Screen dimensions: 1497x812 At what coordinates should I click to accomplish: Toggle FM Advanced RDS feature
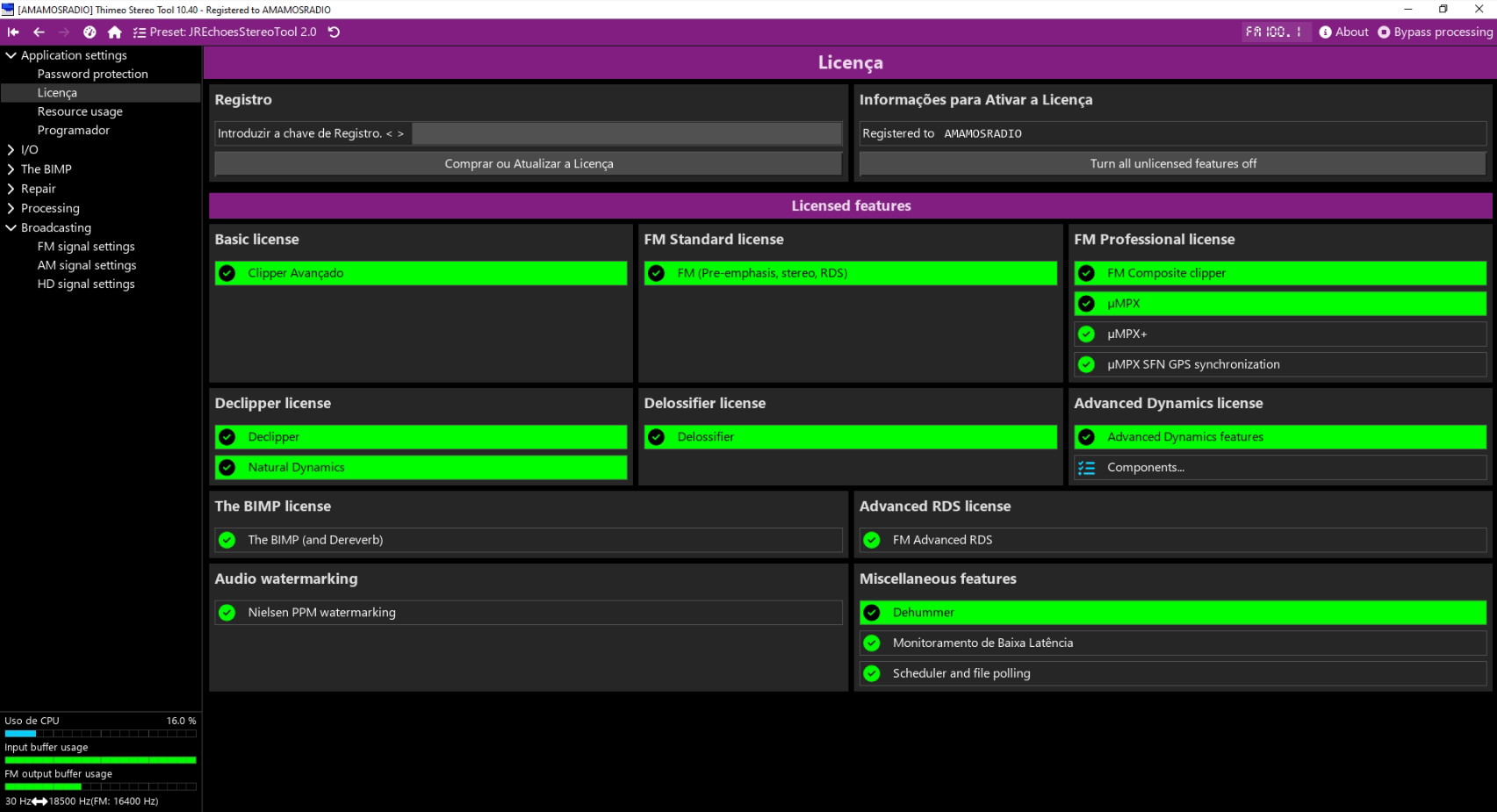click(1172, 540)
